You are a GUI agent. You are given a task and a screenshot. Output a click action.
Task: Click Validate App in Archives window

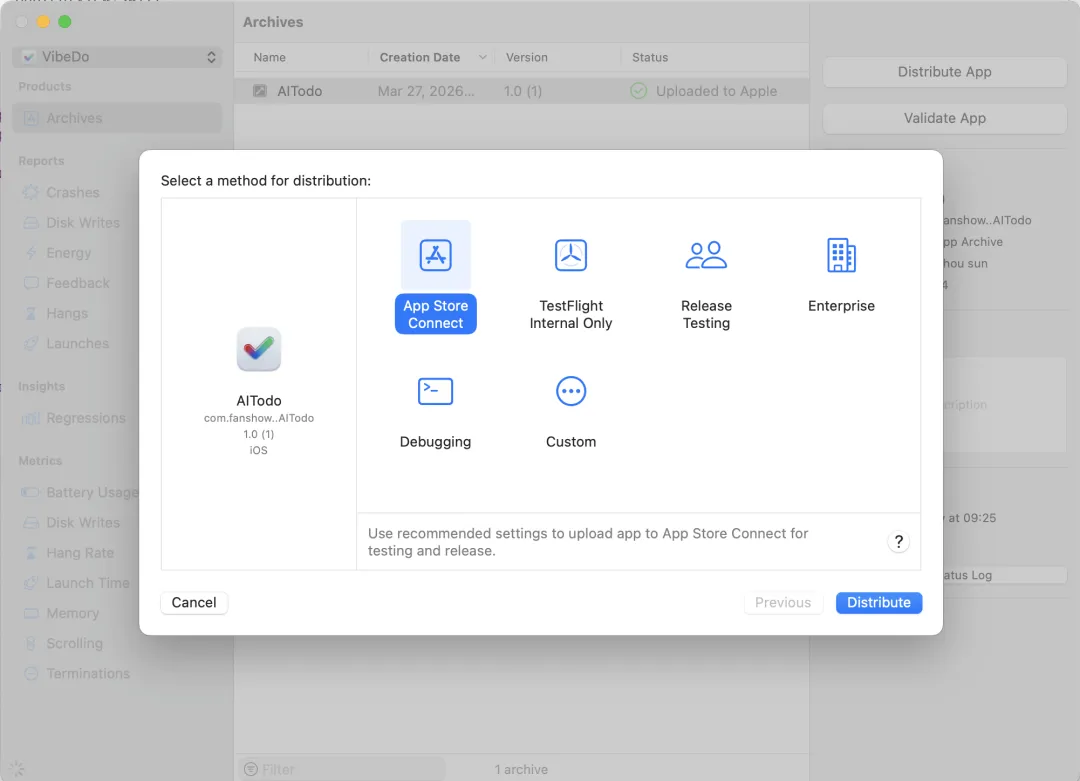pos(944,118)
